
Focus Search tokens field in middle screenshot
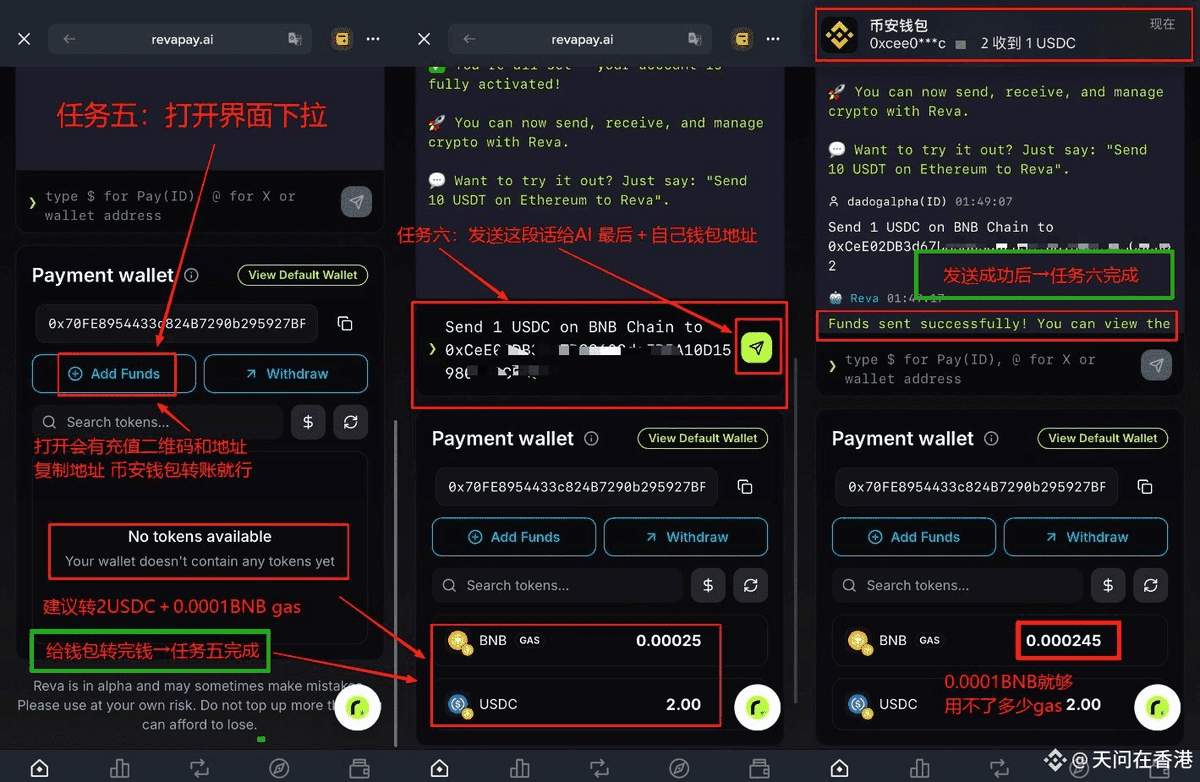tap(557, 585)
